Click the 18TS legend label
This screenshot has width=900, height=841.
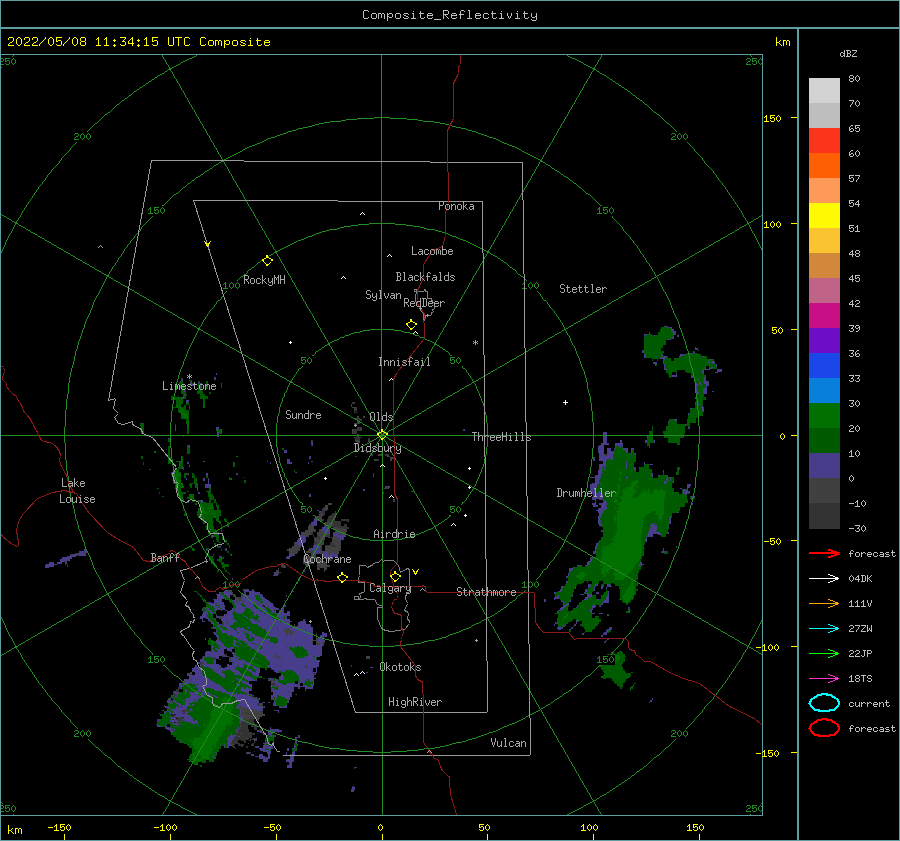tap(860, 679)
